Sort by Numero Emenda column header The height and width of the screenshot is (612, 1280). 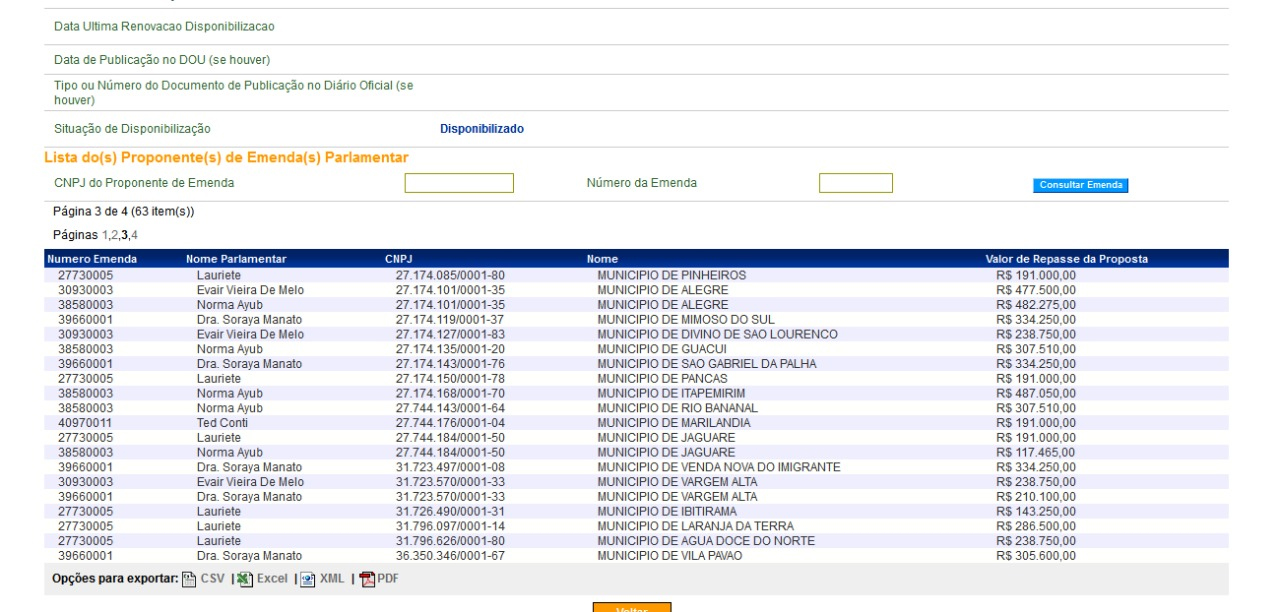point(92,260)
